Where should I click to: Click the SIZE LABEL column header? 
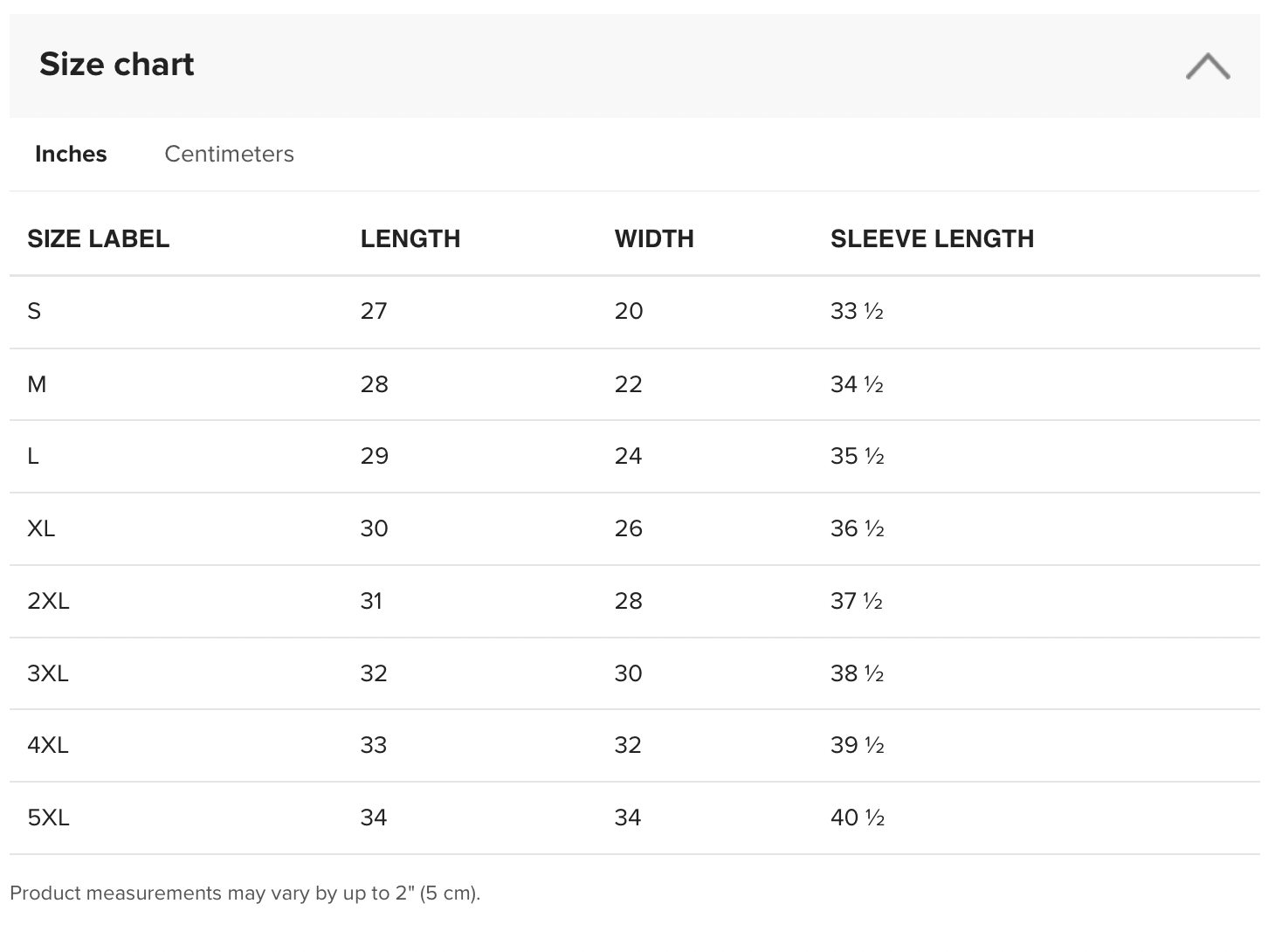pyautogui.click(x=98, y=238)
